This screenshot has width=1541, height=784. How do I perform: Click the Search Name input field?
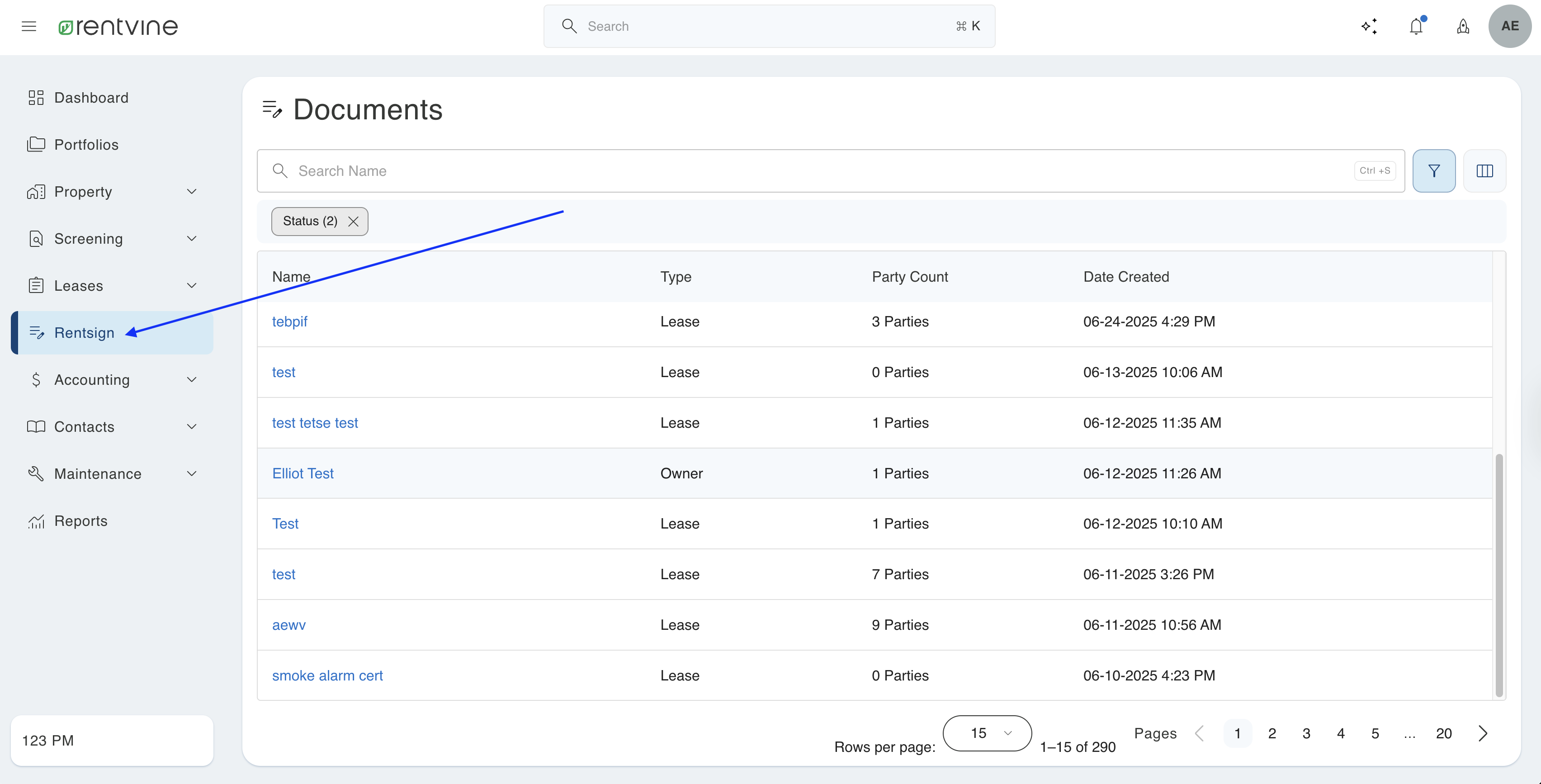[831, 171]
